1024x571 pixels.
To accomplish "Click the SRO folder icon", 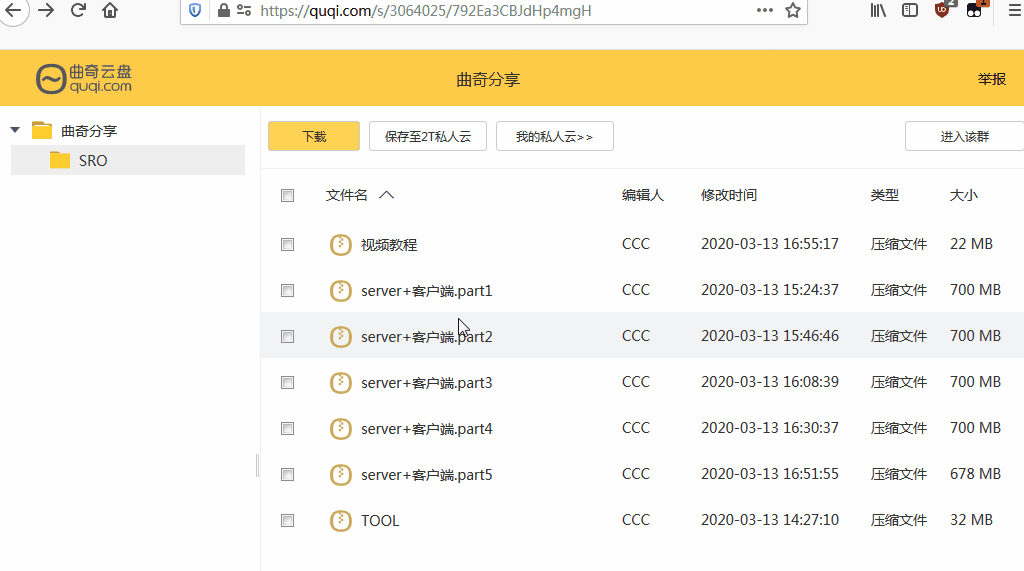I will point(59,160).
